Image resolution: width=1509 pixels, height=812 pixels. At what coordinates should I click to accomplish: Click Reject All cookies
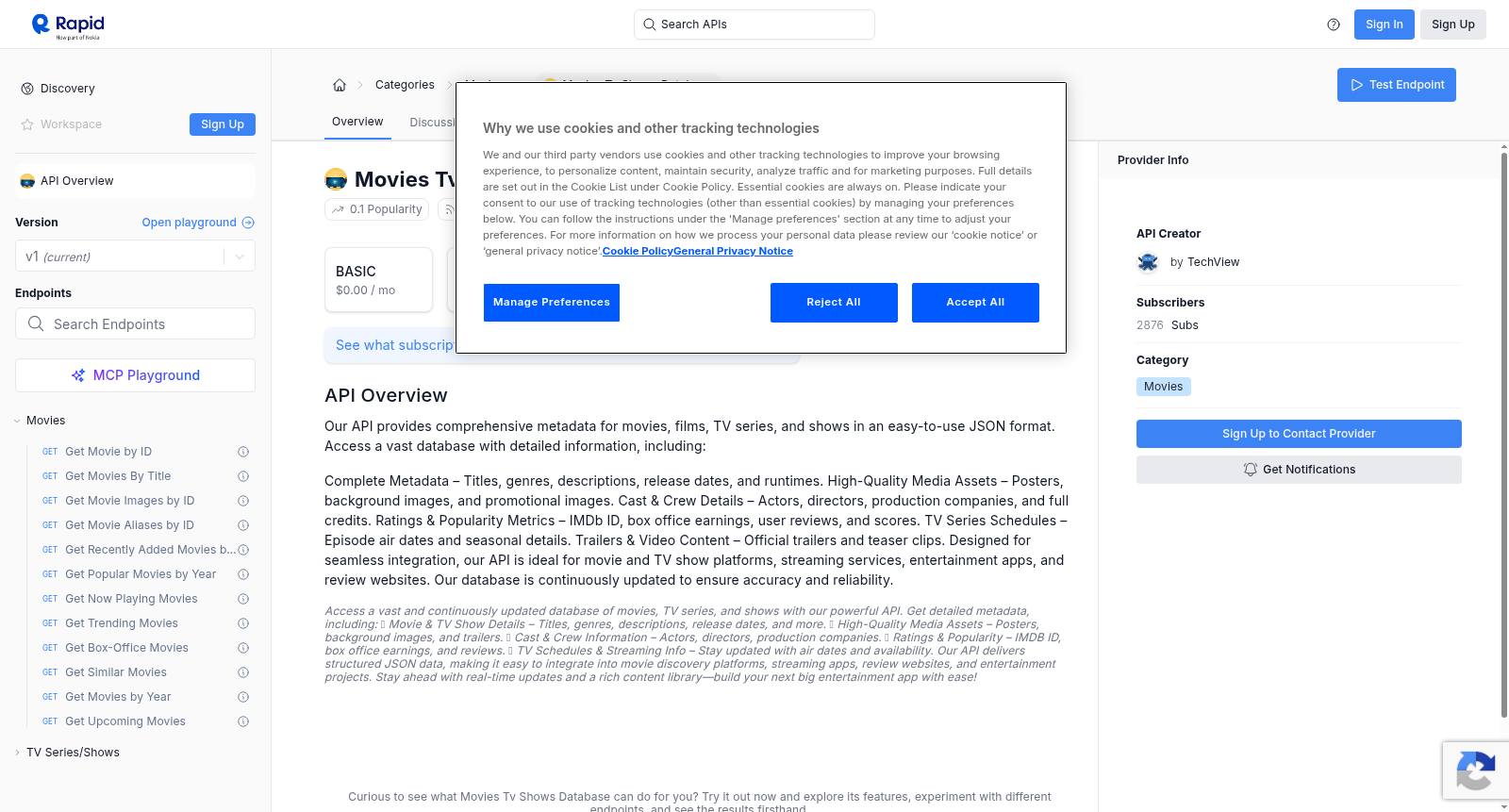click(834, 303)
